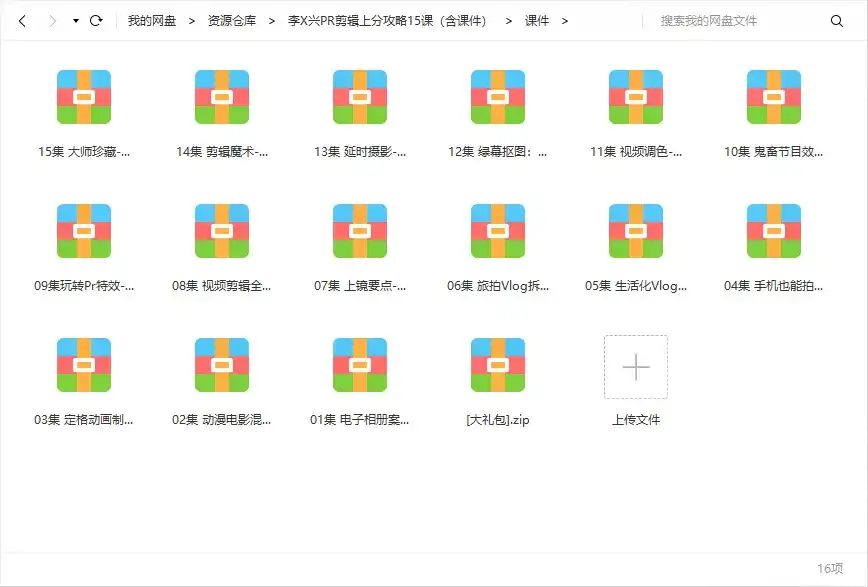
Task: Open the 01集 电子相册 archive icon
Action: pyautogui.click(x=359, y=366)
